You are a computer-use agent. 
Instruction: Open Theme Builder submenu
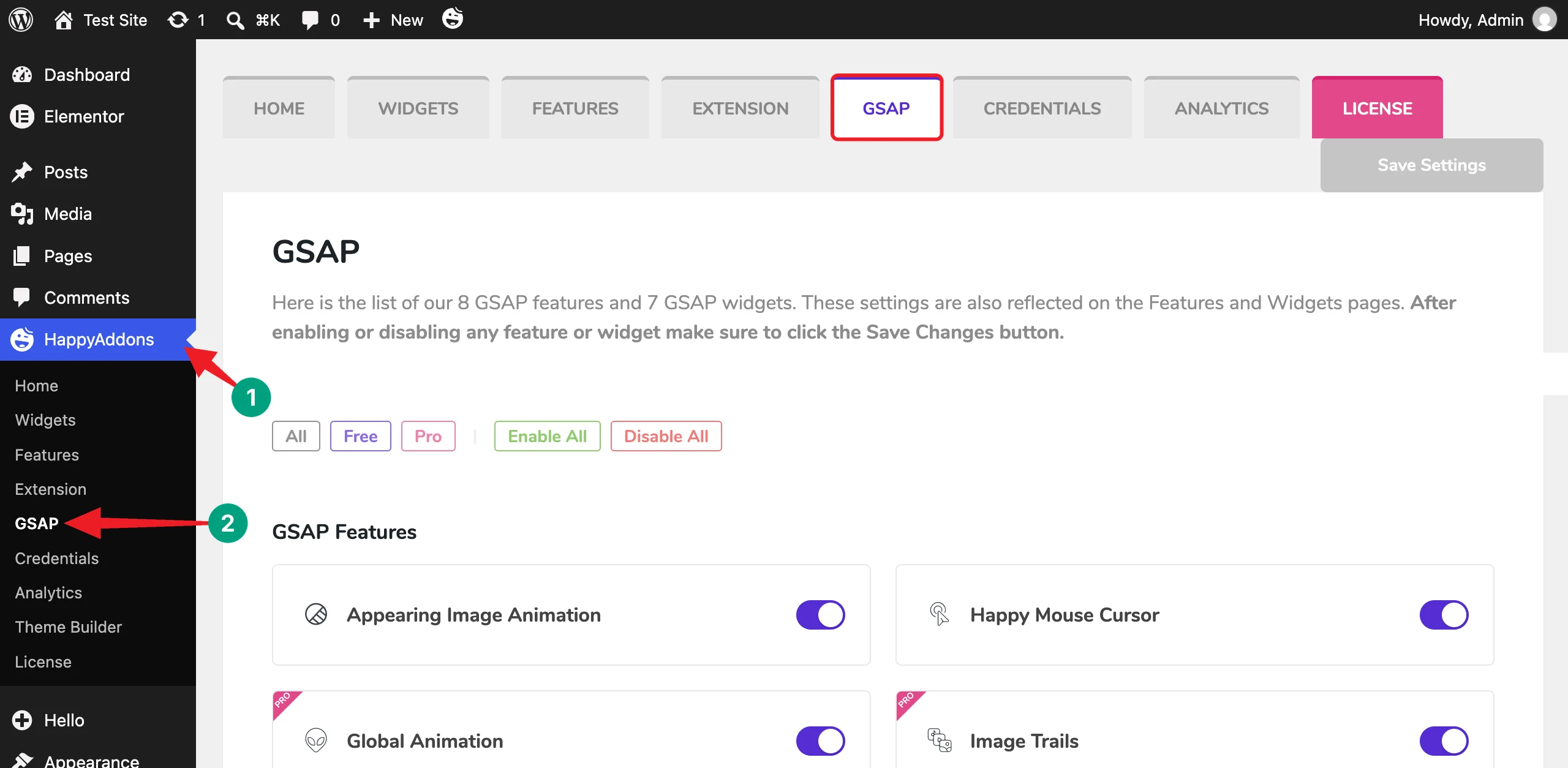tap(69, 627)
